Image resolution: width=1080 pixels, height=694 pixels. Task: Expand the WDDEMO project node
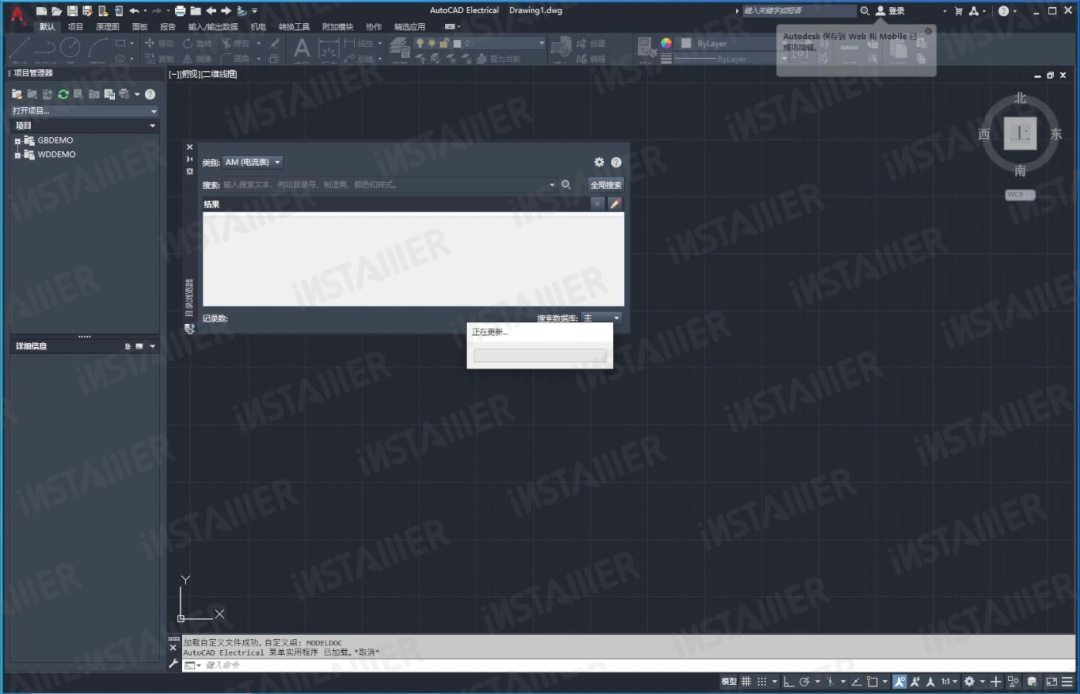click(x=17, y=156)
